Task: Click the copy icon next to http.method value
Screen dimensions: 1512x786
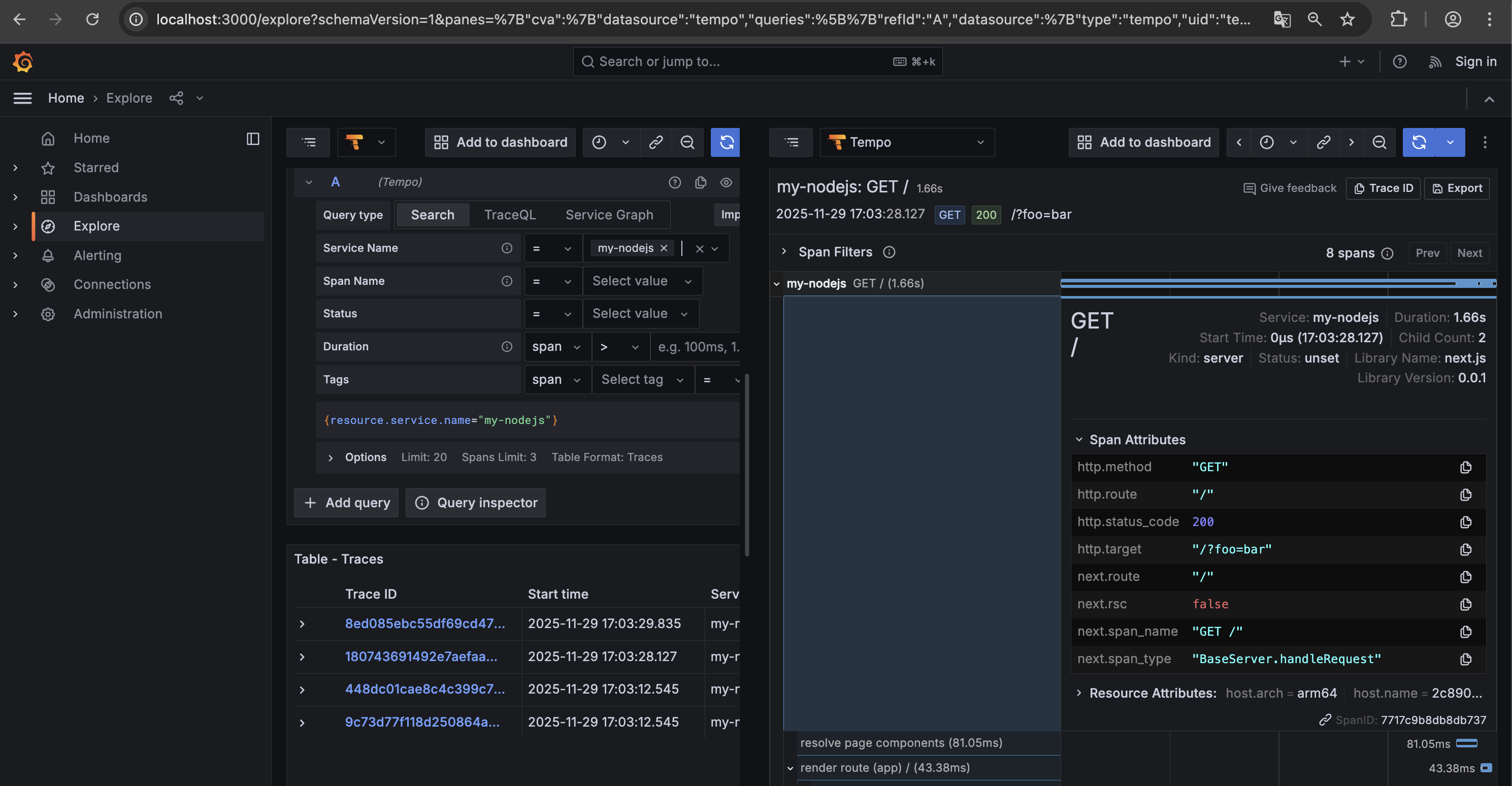Action: (1465, 467)
